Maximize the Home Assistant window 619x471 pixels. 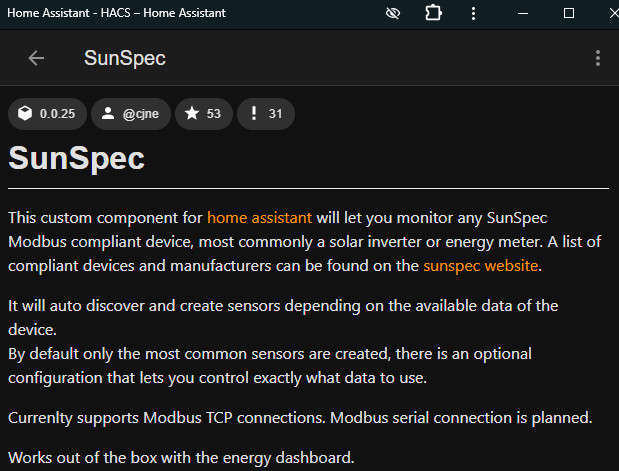click(568, 14)
